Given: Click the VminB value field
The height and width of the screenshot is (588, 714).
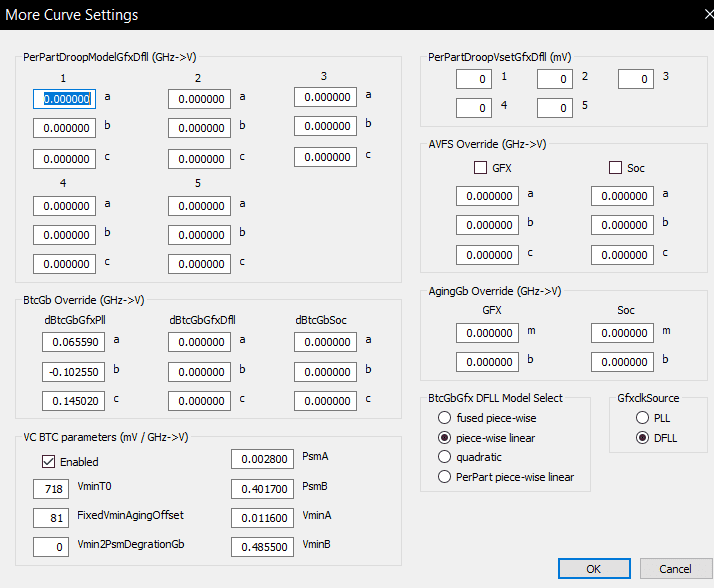Looking at the screenshot, I should point(262,547).
